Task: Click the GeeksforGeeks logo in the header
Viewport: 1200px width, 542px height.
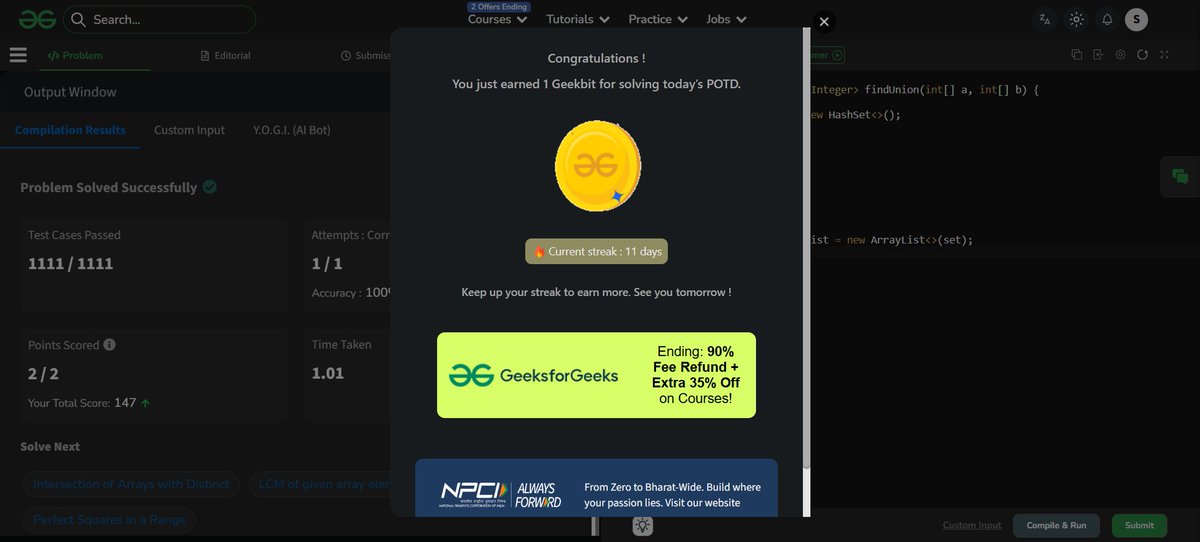Action: (x=35, y=19)
